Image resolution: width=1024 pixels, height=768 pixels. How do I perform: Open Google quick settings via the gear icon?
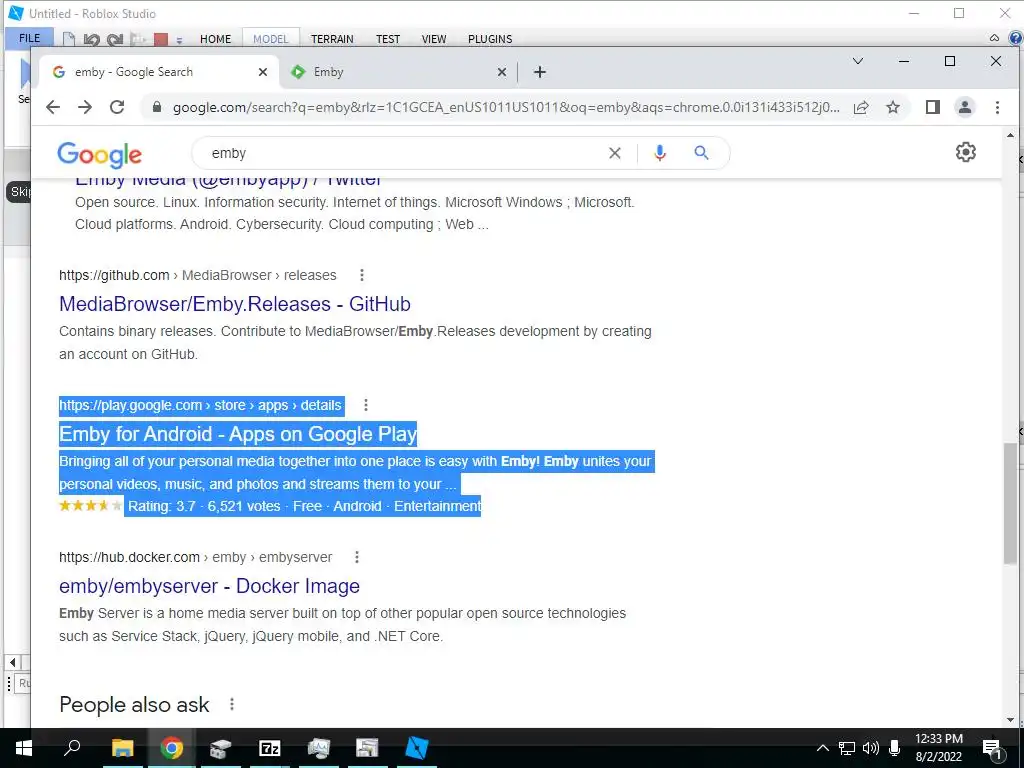coord(965,152)
